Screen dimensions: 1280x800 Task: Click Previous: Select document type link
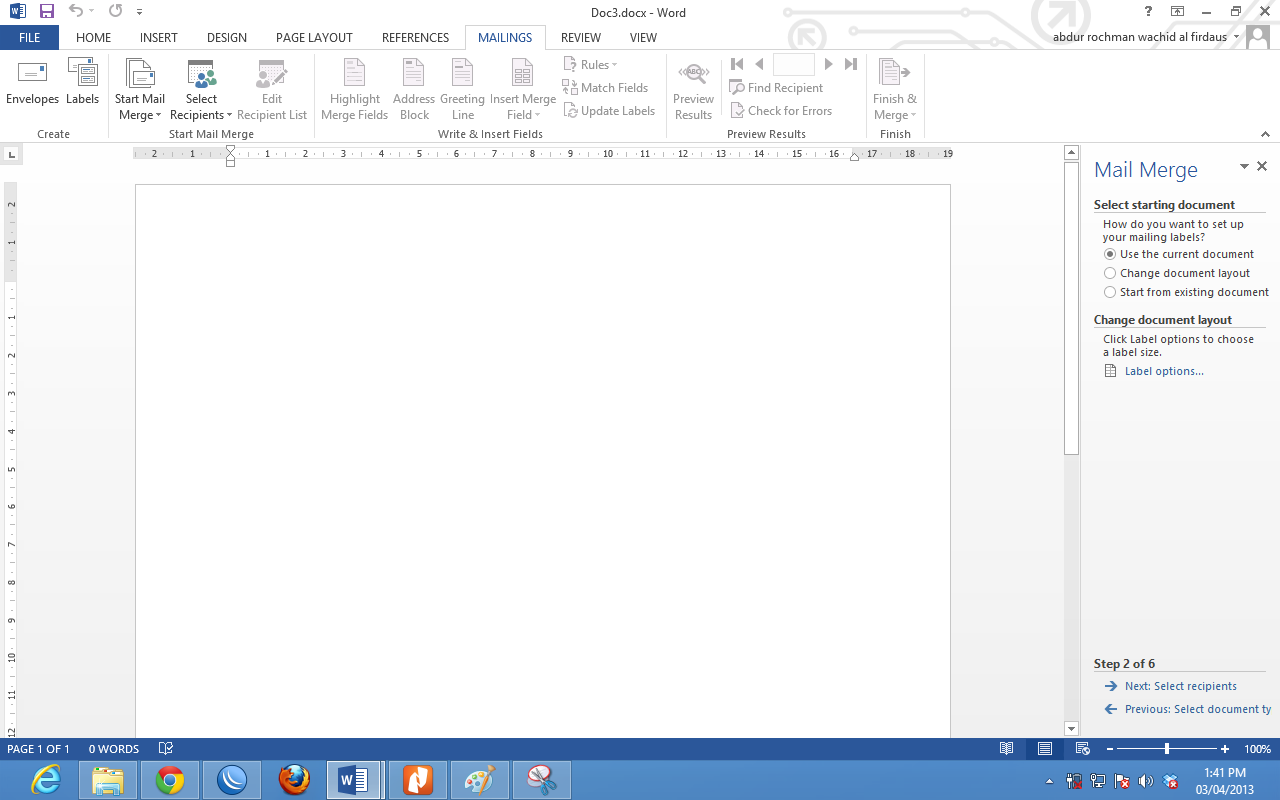(1198, 709)
